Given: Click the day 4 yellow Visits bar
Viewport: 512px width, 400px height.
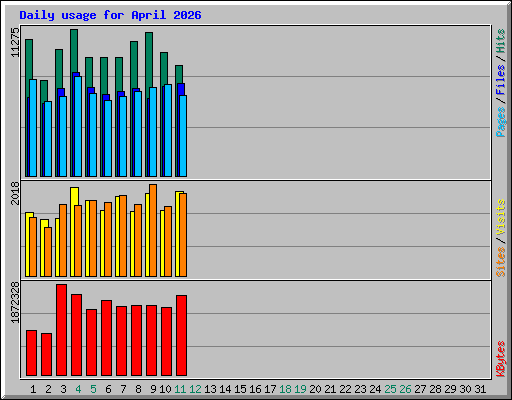Looking at the screenshot, I should click(75, 196).
